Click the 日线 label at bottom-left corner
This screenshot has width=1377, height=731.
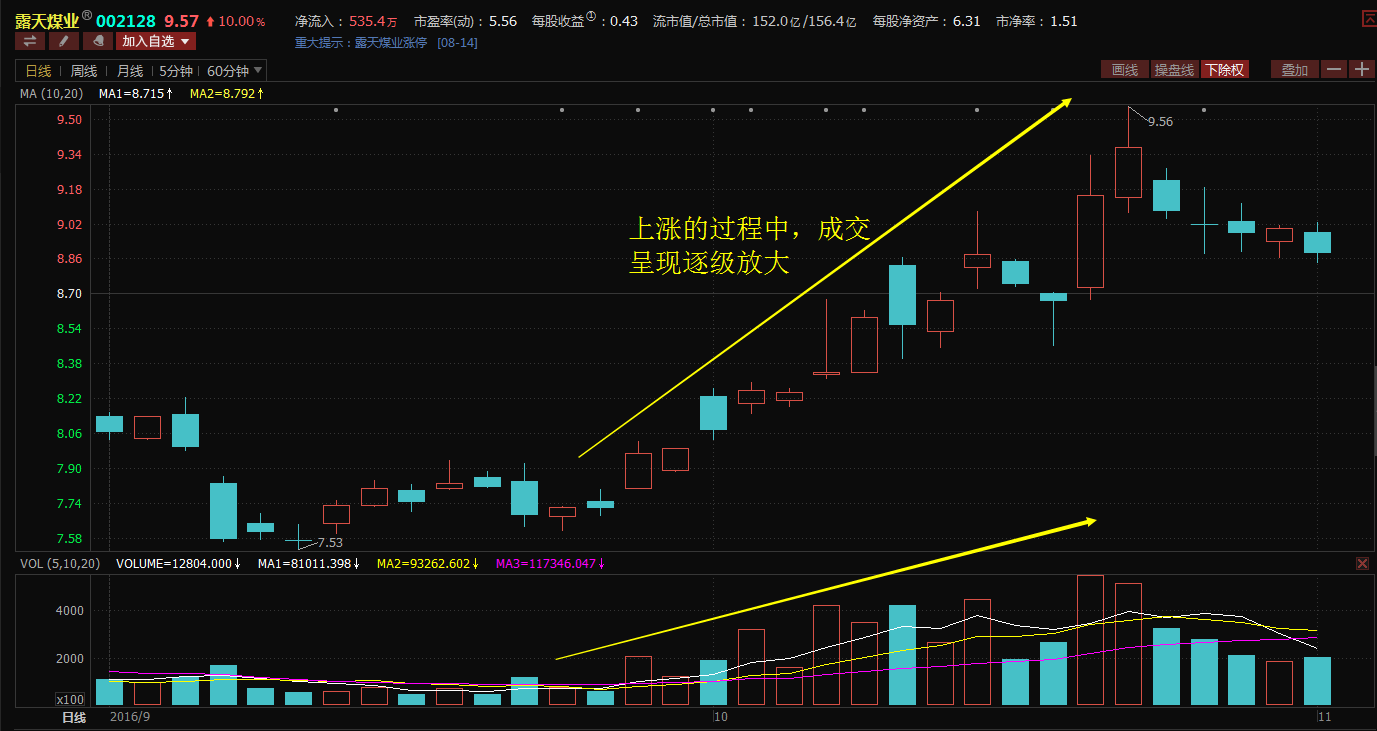[x=74, y=717]
